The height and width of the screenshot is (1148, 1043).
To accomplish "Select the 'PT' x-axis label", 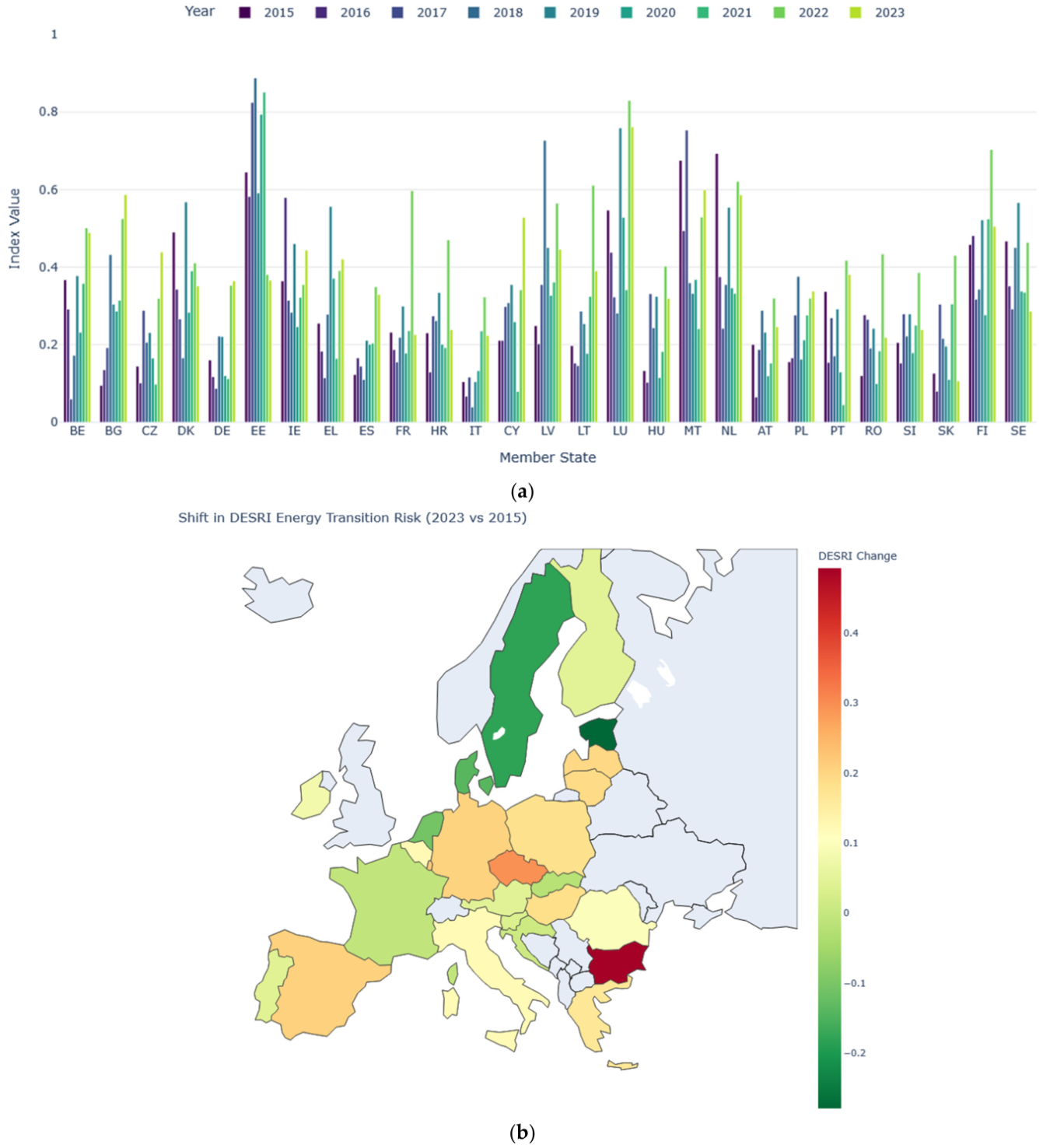I will 837,431.
